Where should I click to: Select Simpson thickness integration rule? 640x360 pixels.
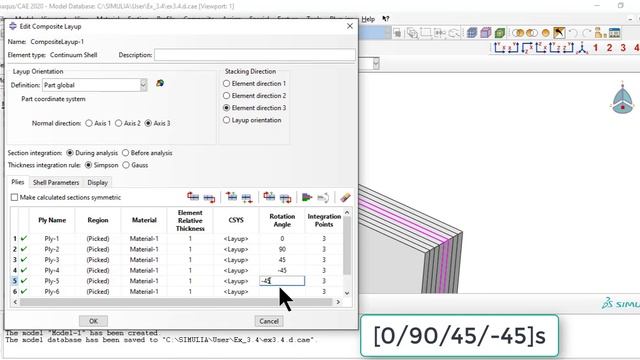89,165
